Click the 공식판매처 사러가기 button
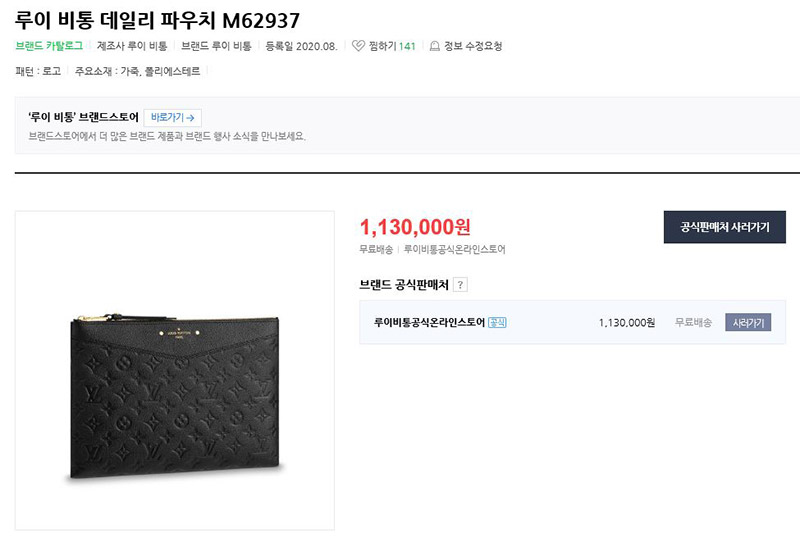800x537 pixels. tap(724, 227)
